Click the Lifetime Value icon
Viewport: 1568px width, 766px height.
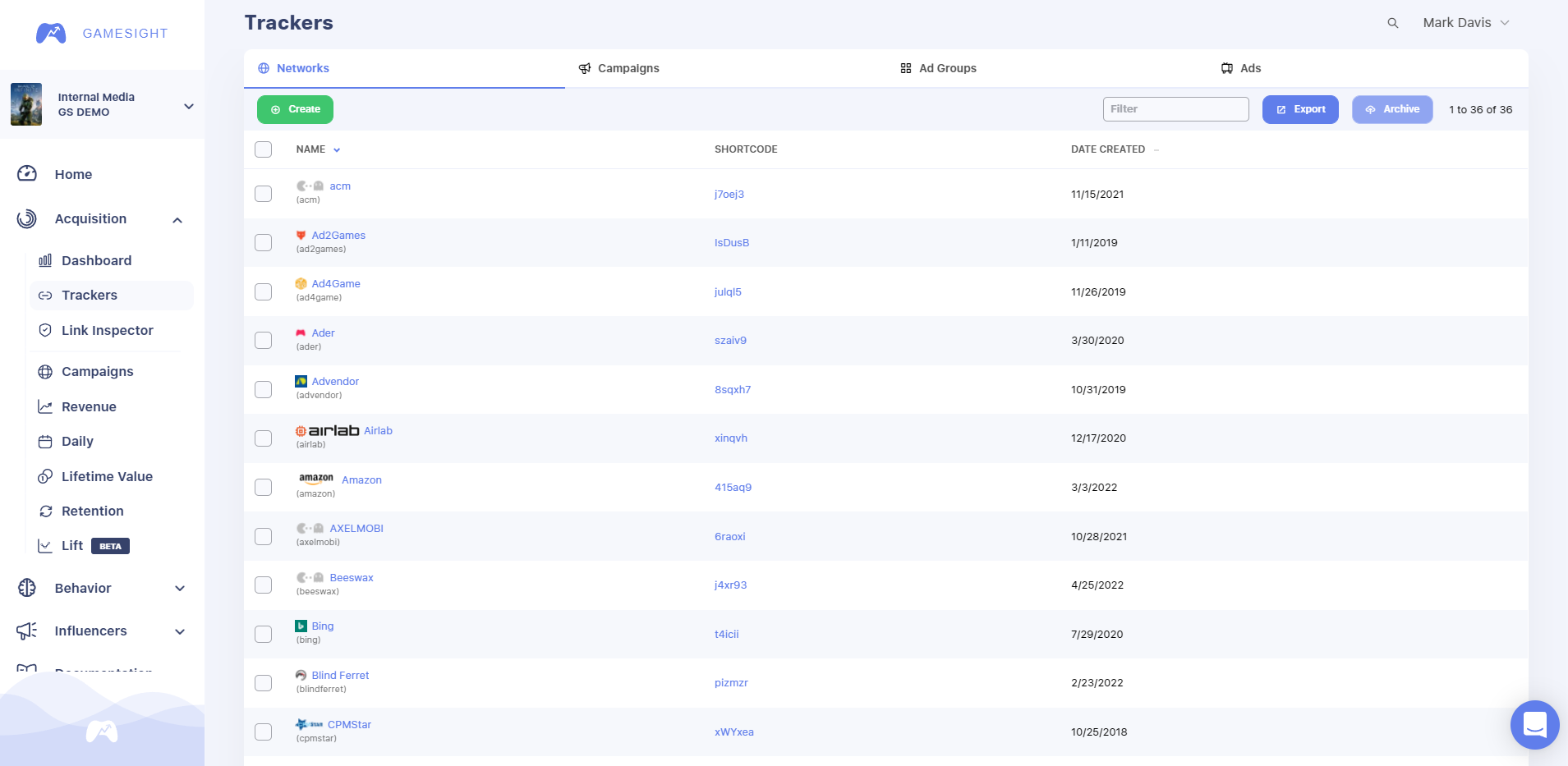pos(45,476)
